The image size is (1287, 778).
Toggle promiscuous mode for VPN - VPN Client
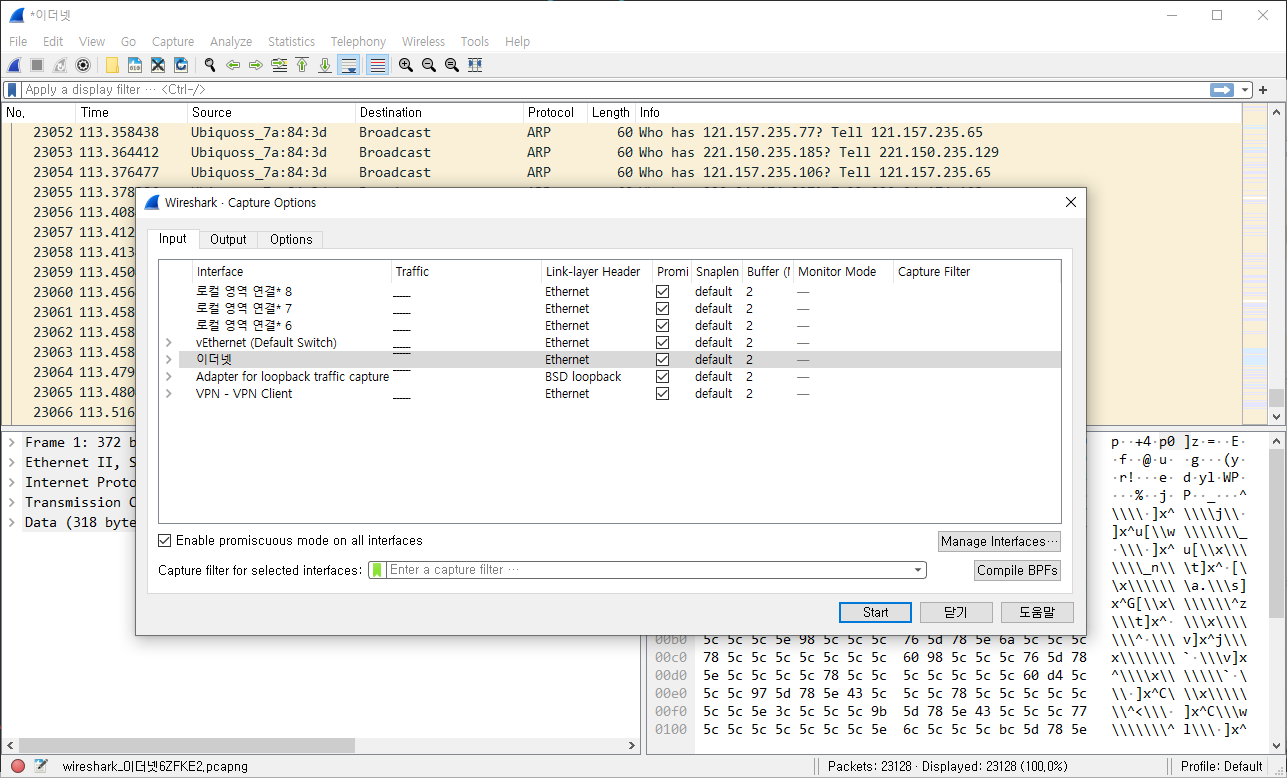(x=662, y=394)
